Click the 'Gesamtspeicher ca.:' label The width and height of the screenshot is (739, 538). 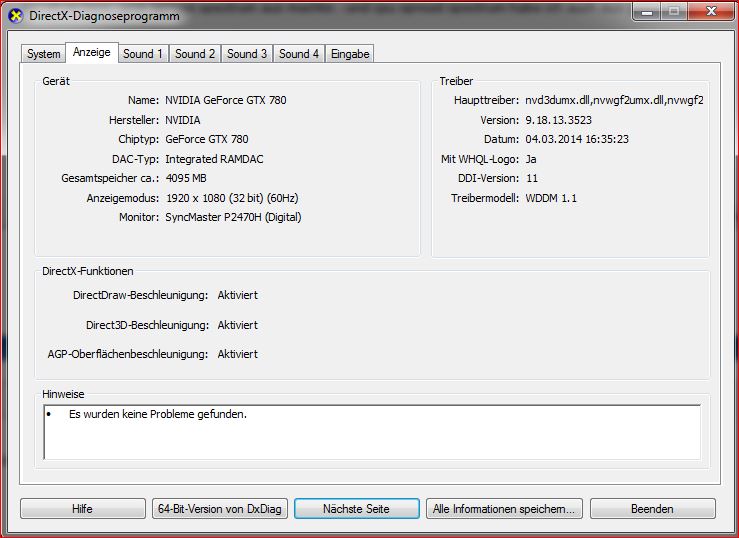[x=110, y=179]
